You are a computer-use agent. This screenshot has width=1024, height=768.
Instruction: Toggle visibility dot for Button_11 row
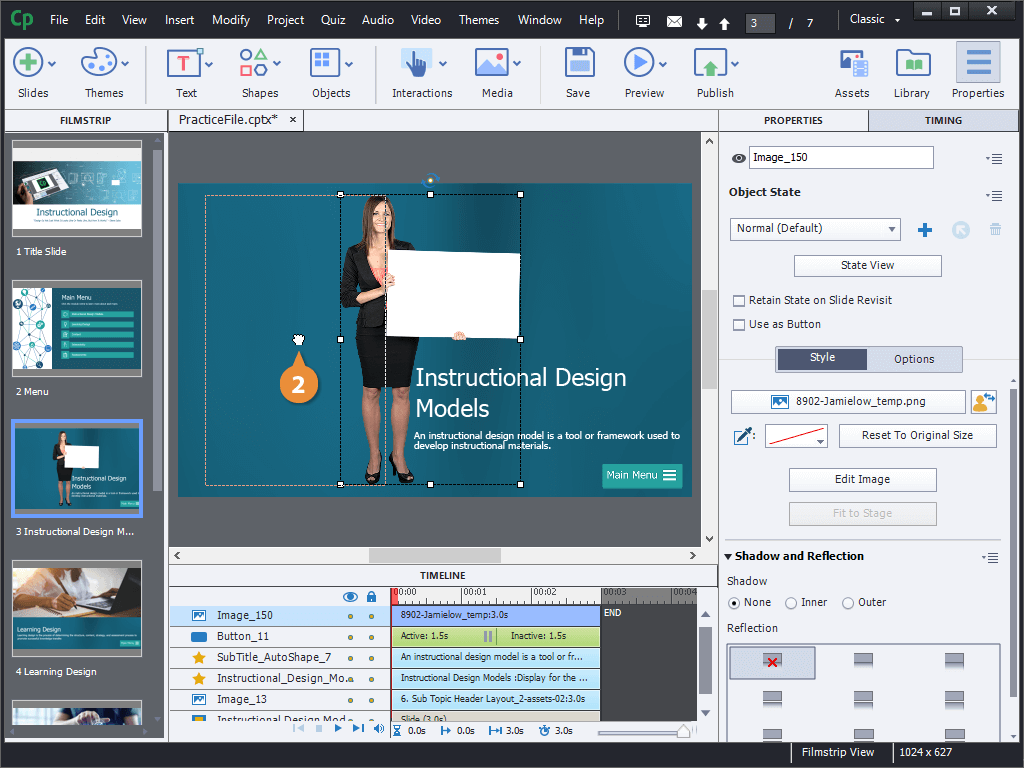coord(351,637)
